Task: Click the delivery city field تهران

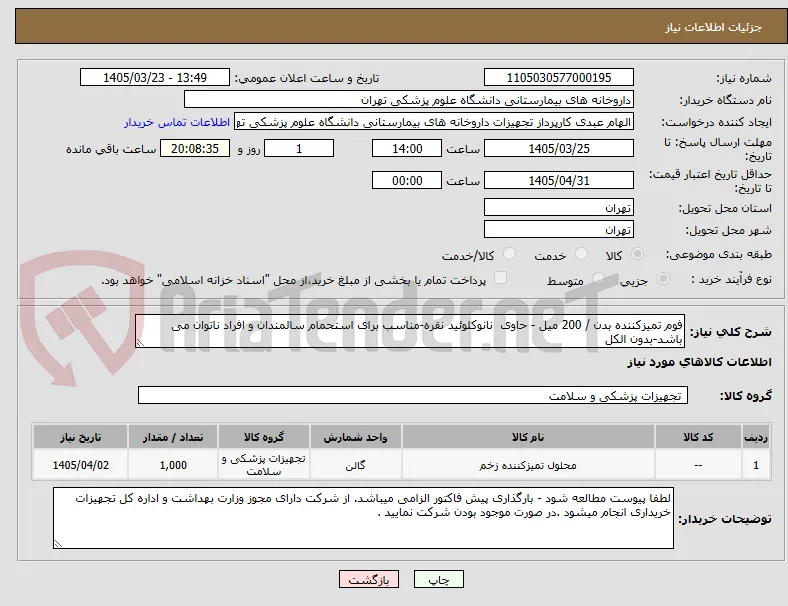Action: pos(558,230)
